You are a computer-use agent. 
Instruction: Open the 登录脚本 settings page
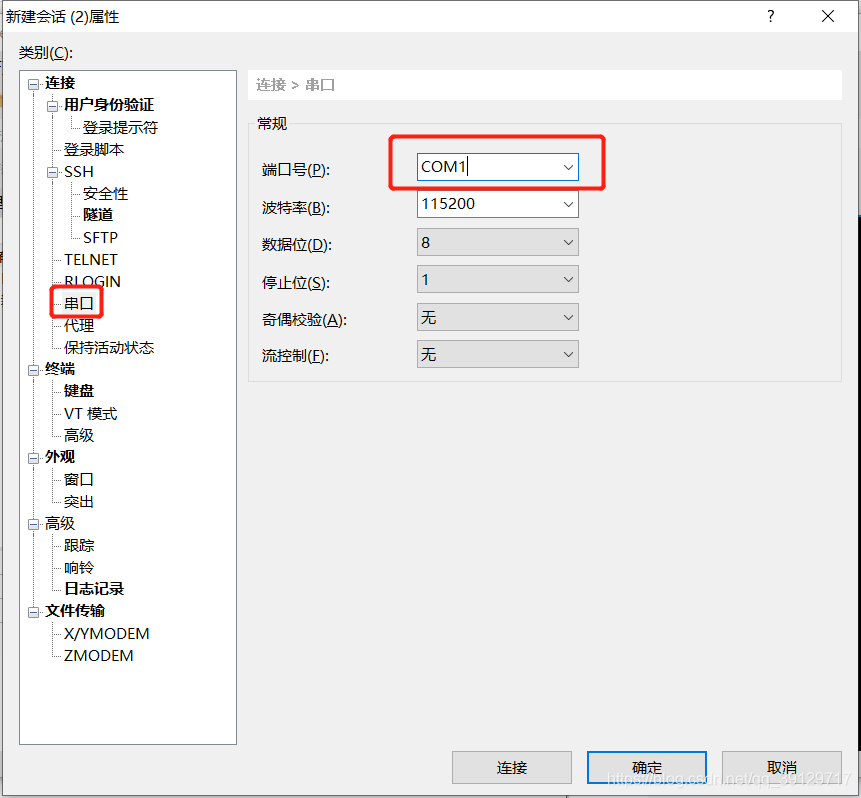pos(94,150)
